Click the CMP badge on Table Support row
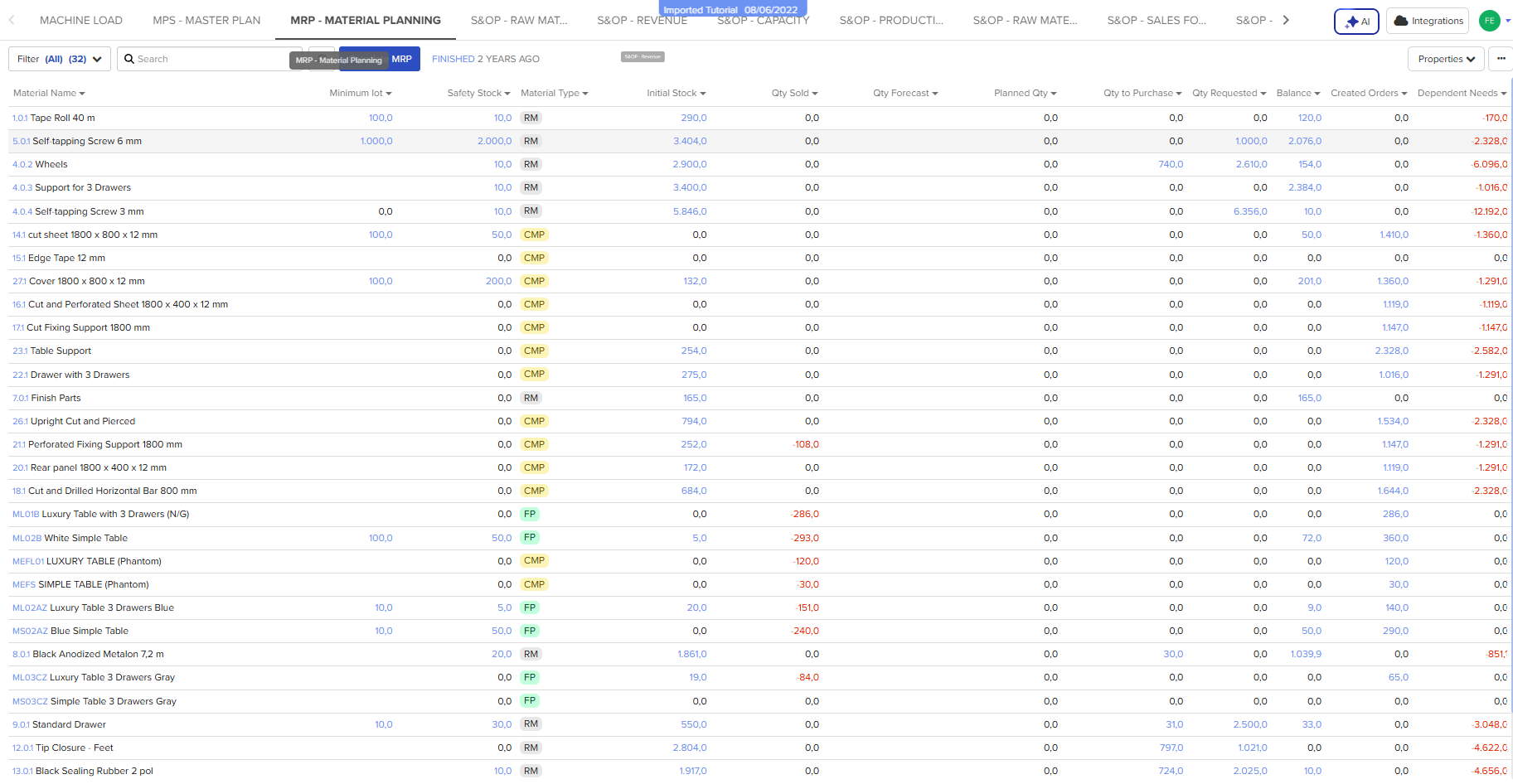Image resolution: width=1513 pixels, height=784 pixels. (x=535, y=351)
